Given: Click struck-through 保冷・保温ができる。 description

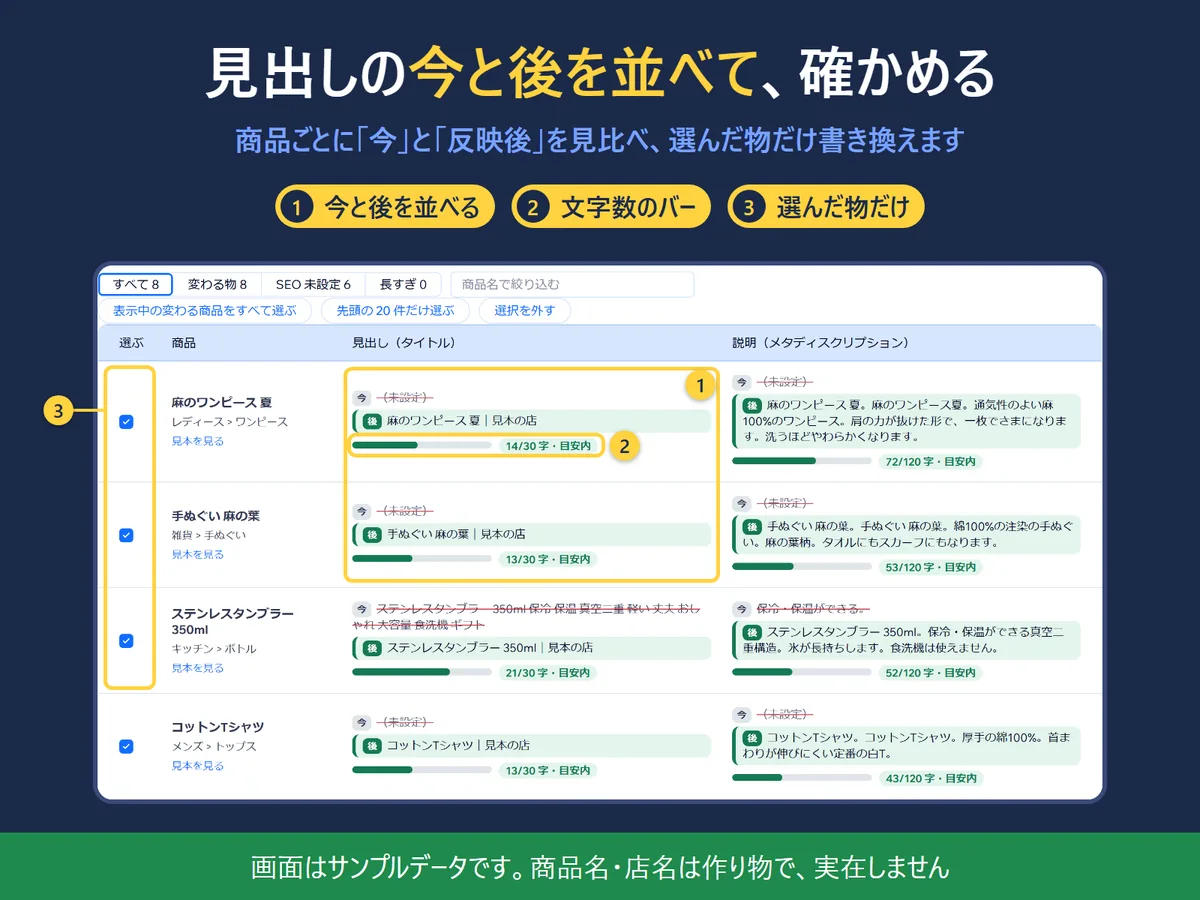Looking at the screenshot, I should 812,608.
